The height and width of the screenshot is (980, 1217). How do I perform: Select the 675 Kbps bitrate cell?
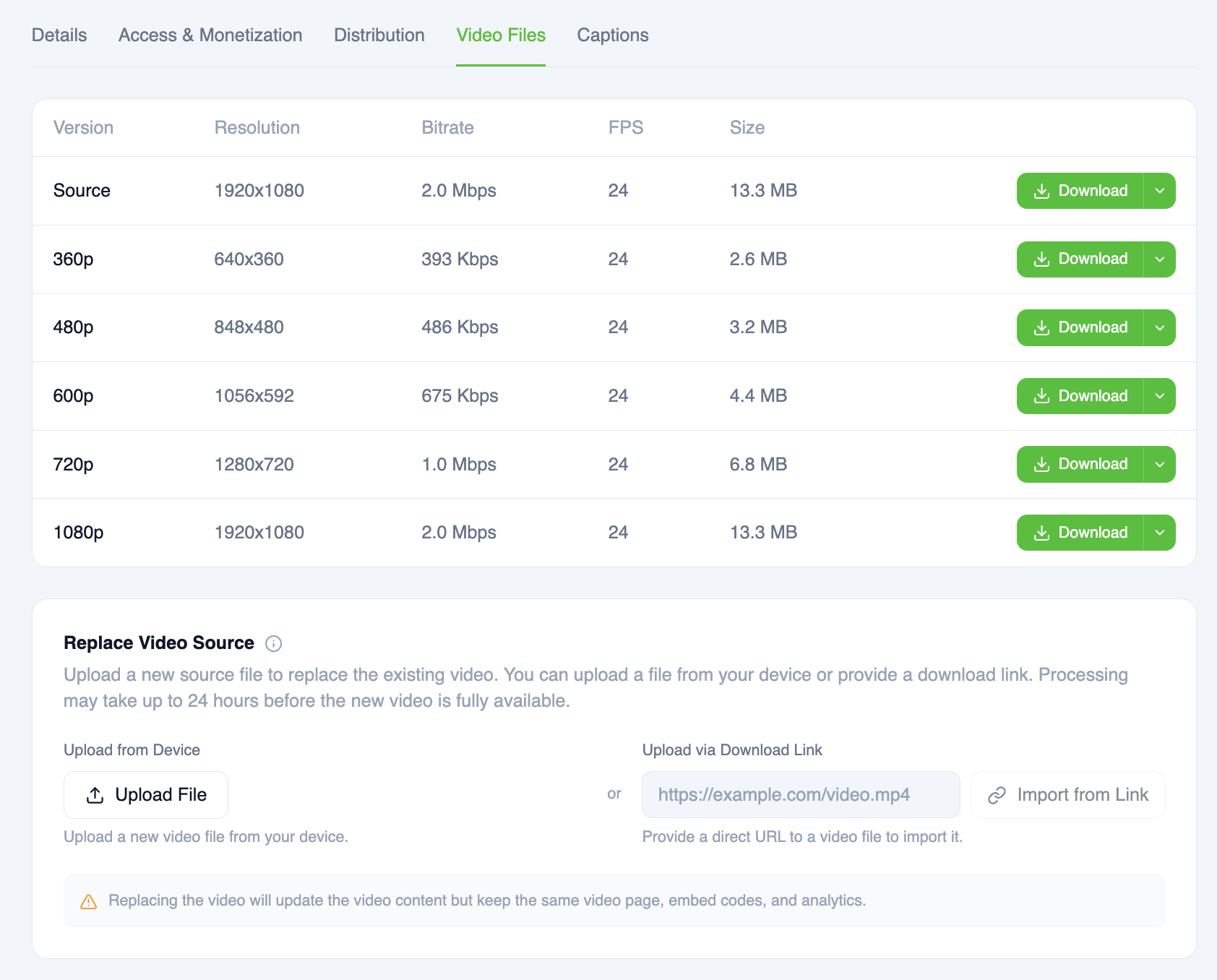coord(460,396)
